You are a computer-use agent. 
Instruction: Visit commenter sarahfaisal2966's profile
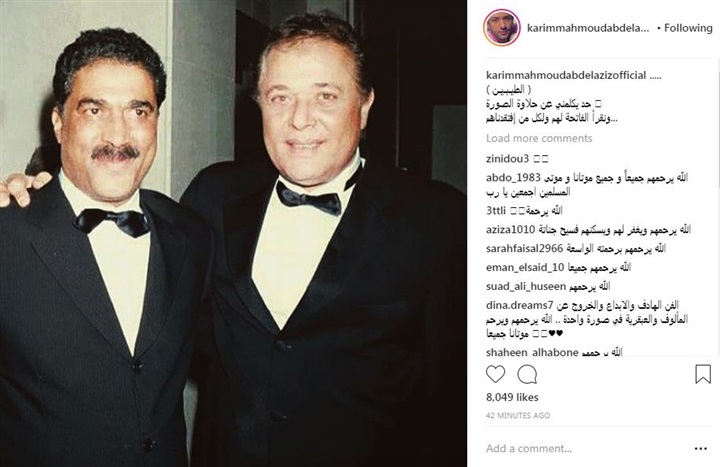524,248
